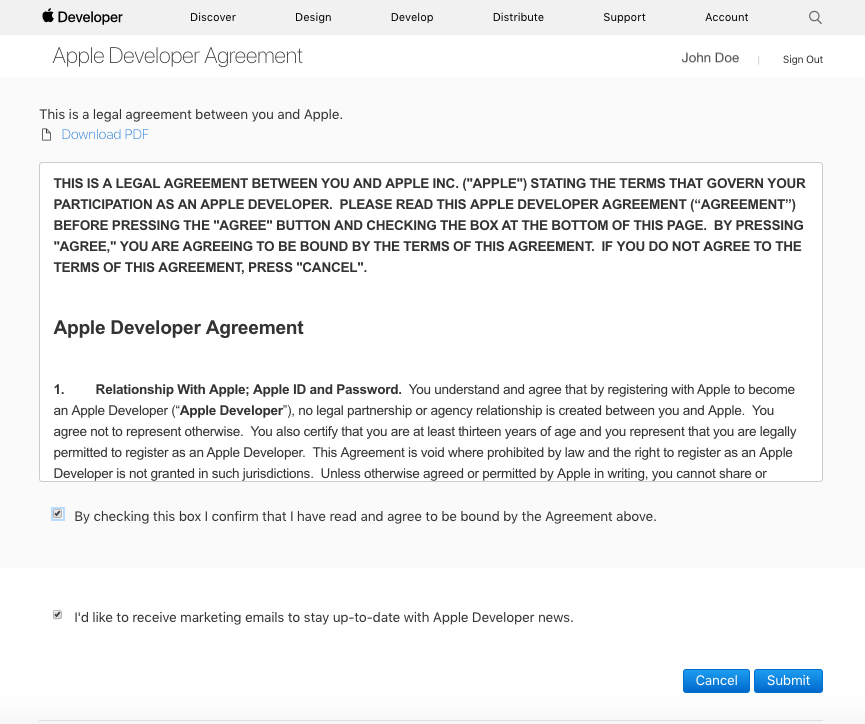Click the Sign Out link

tap(803, 60)
